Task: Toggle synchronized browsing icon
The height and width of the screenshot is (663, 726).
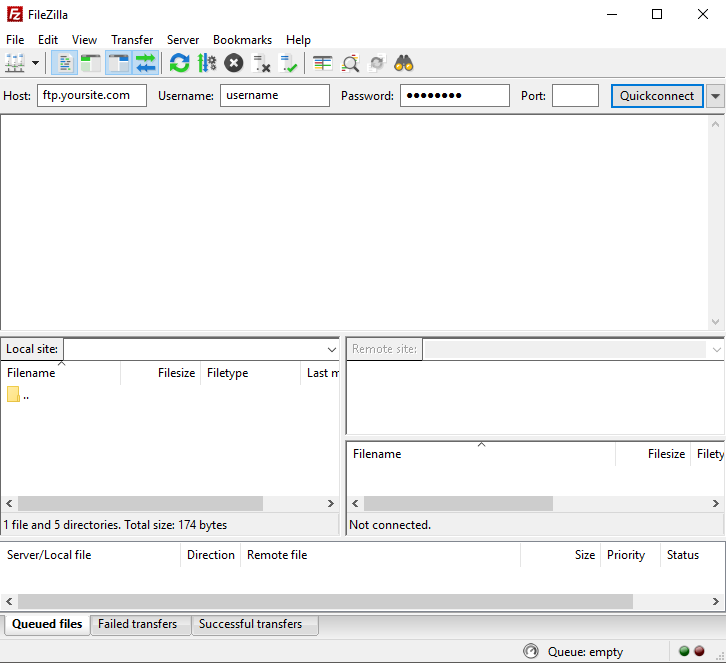Action: click(x=377, y=63)
